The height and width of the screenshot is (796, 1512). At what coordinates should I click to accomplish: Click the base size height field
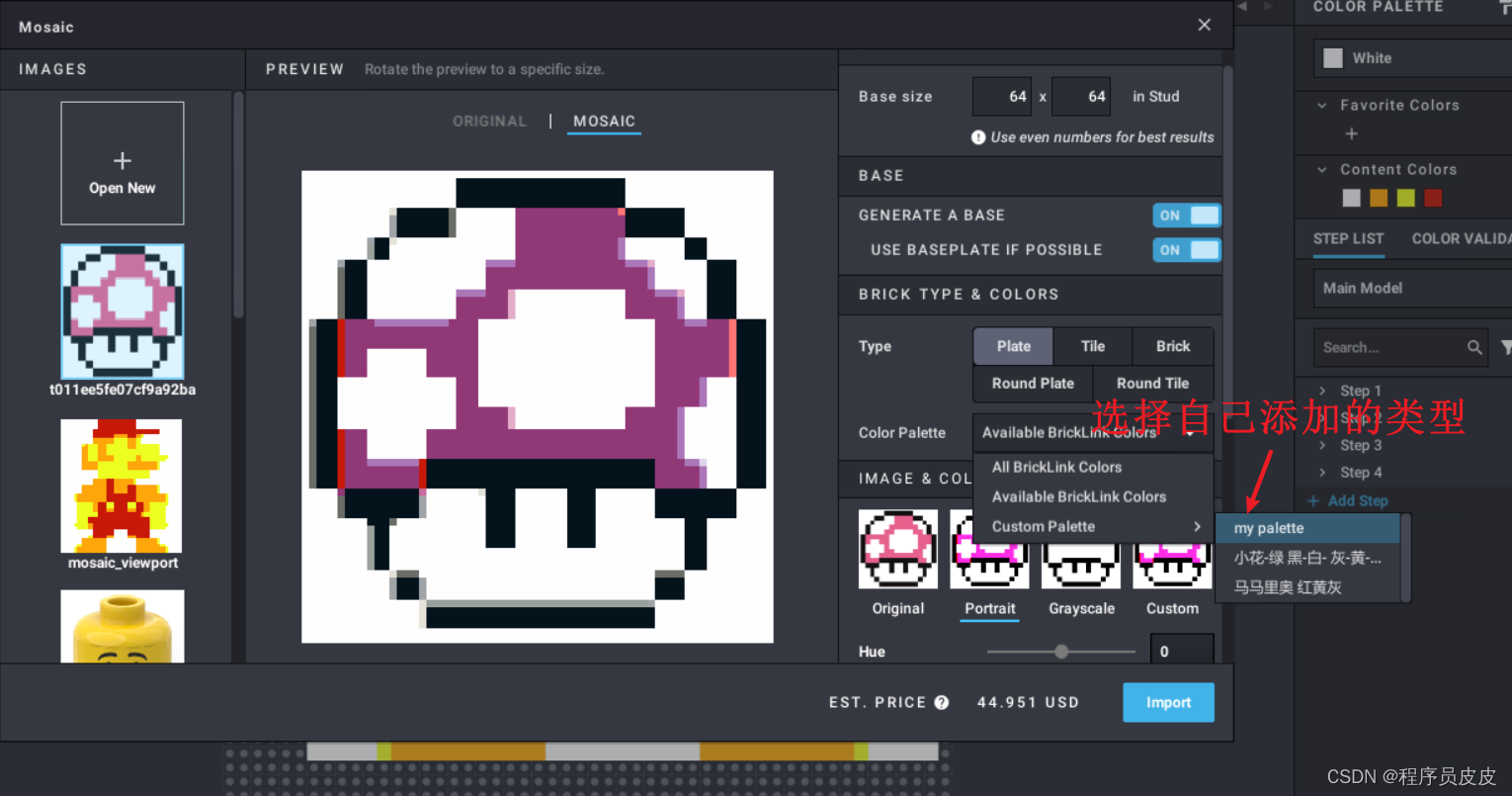[x=1081, y=96]
